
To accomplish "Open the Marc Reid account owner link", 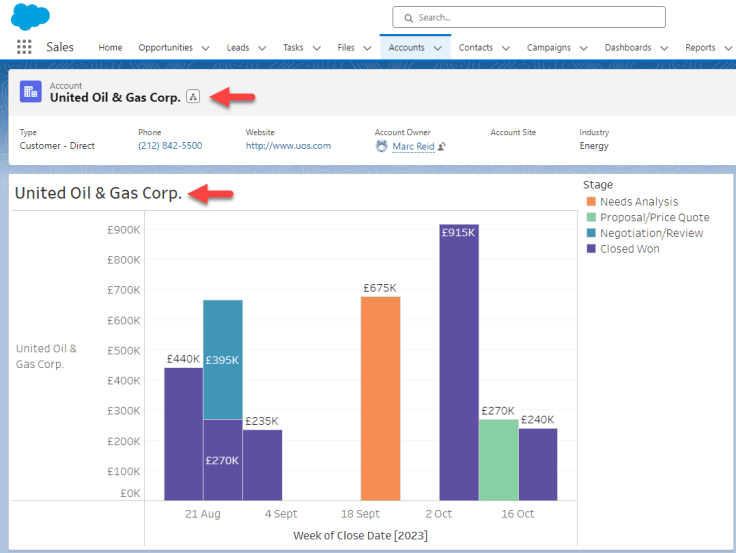I will [413, 146].
